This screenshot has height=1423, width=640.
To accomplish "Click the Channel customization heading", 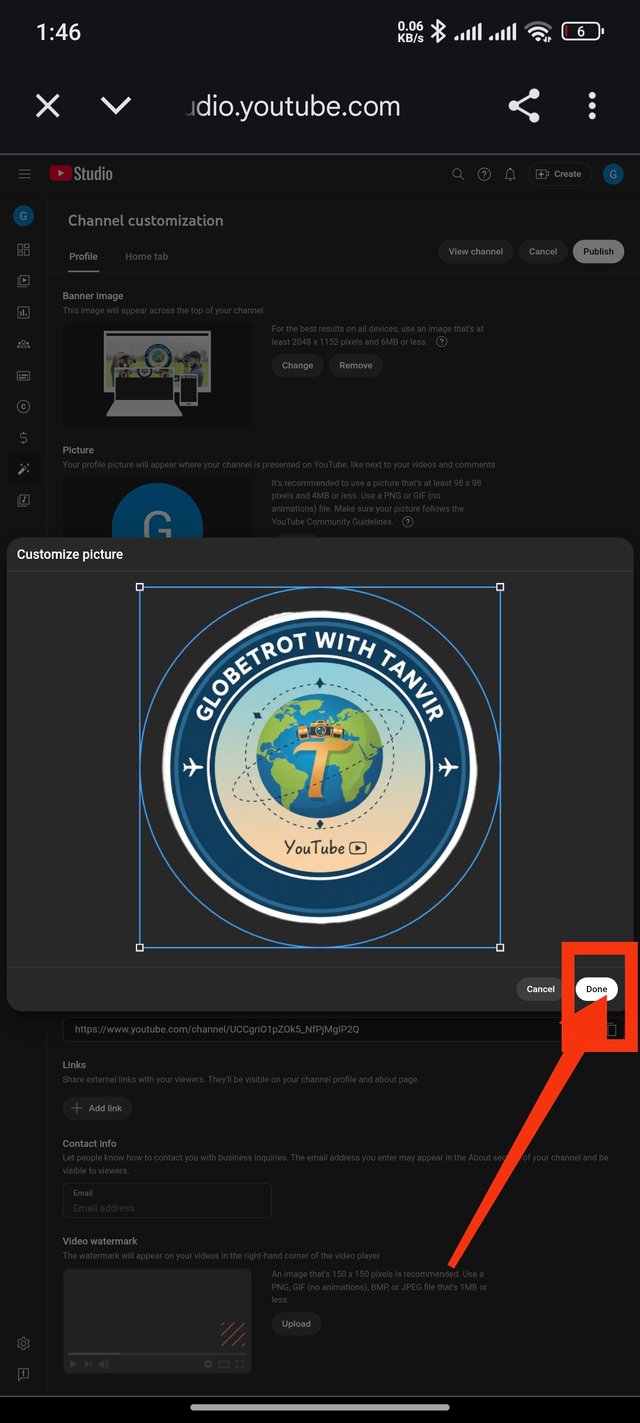I will pyautogui.click(x=146, y=221).
